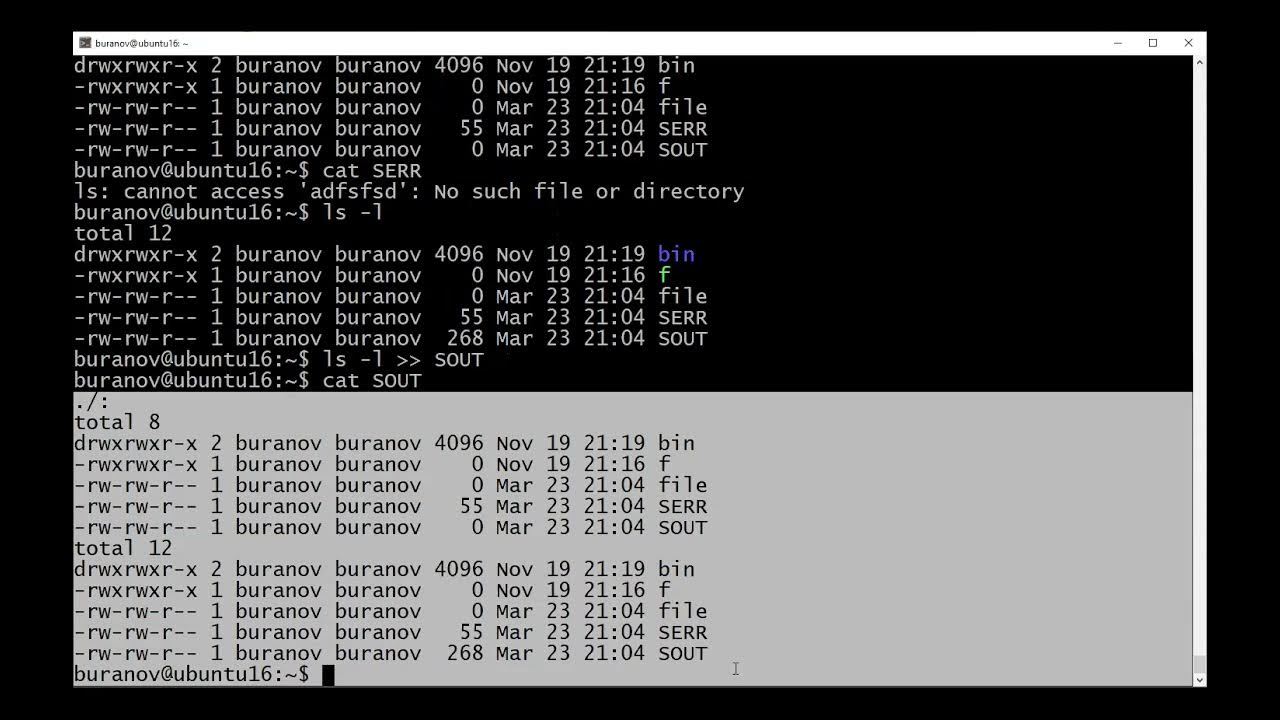Viewport: 1280px width, 720px height.
Task: Click the highlighted 'total 12' line
Action: [x=123, y=549]
